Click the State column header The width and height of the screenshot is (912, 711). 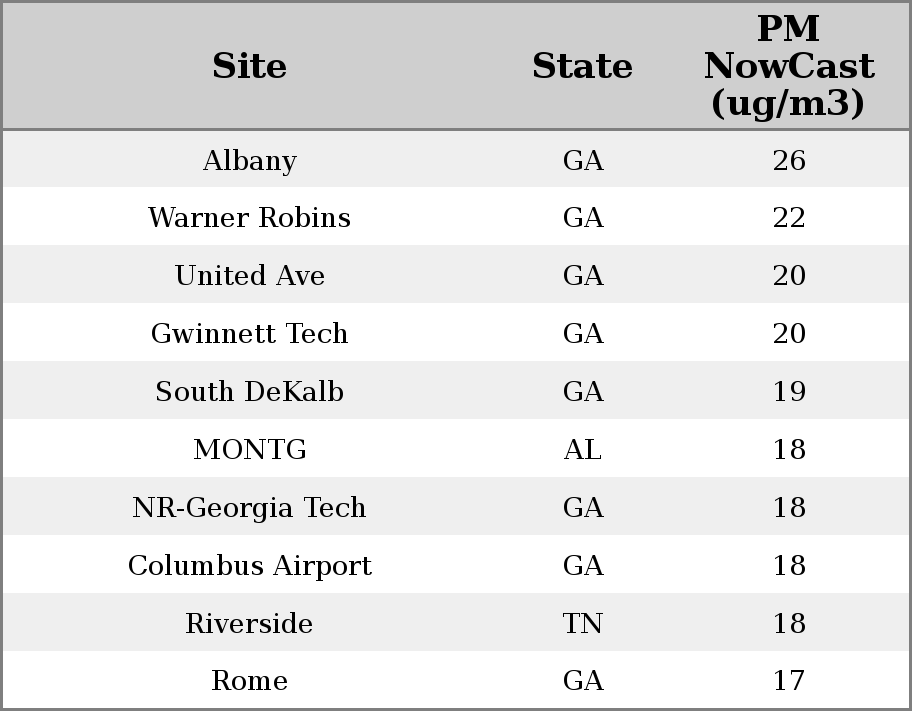click(x=582, y=66)
